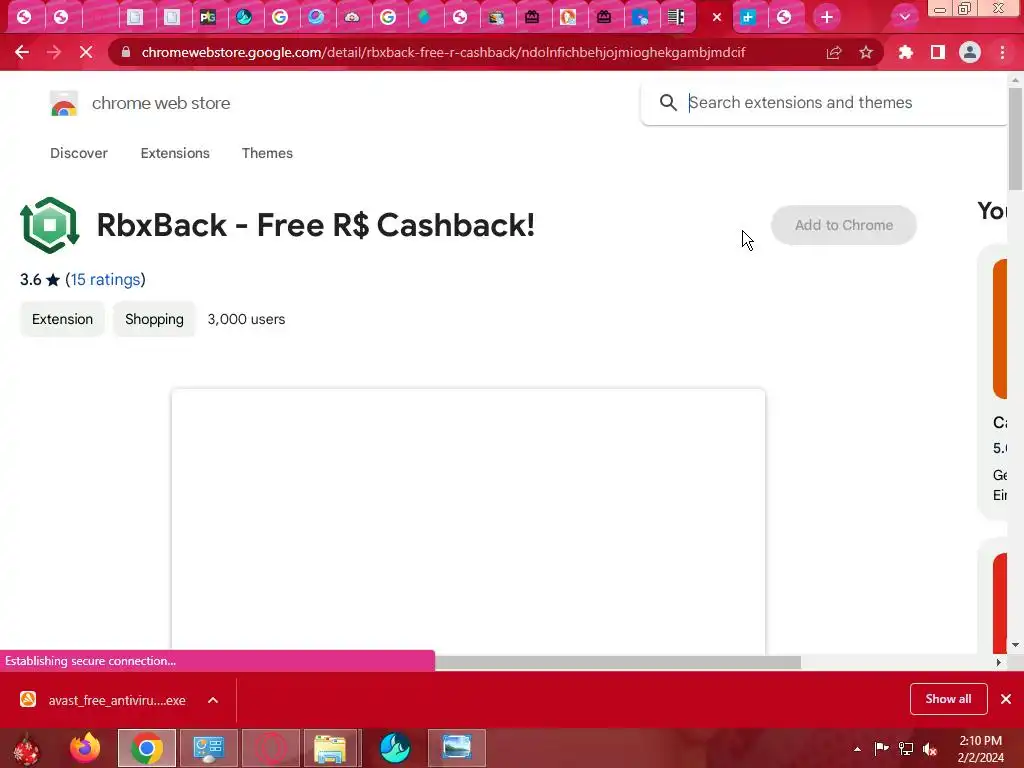This screenshot has width=1024, height=768.
Task: Switch to the blue plus-icon tab
Action: (748, 17)
